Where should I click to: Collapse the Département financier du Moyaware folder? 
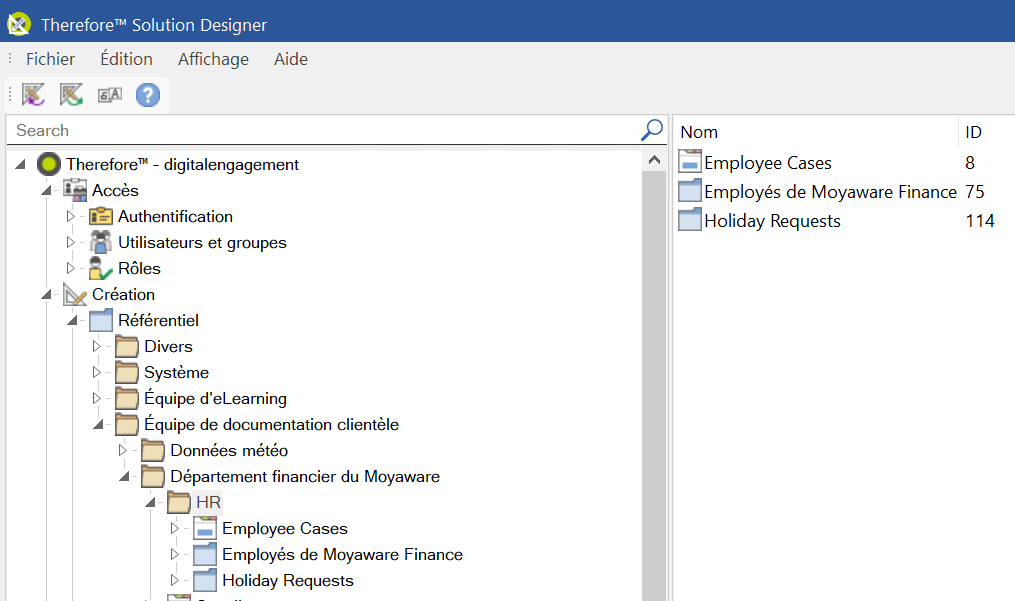tap(123, 477)
